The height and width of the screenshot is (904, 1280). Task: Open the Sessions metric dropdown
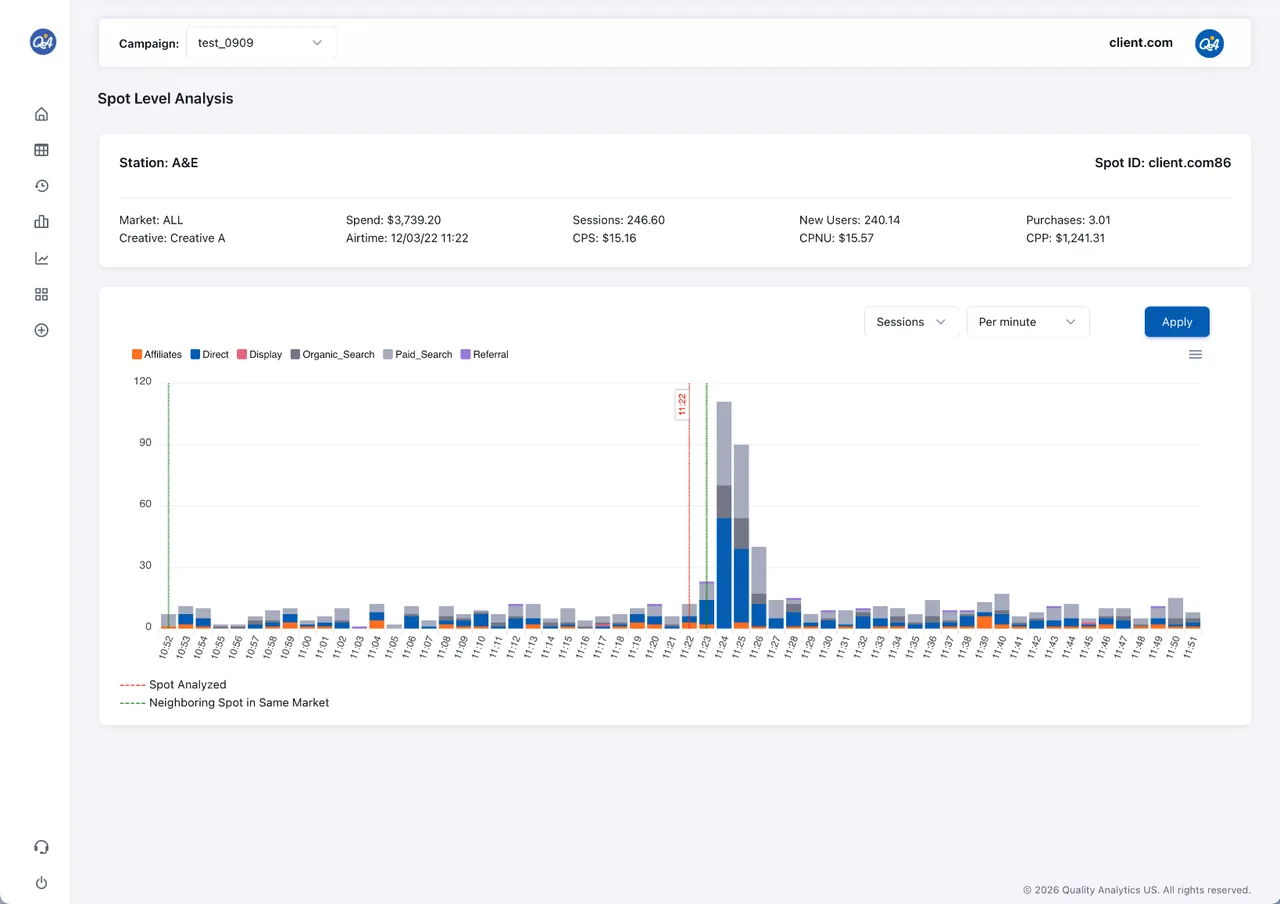911,322
